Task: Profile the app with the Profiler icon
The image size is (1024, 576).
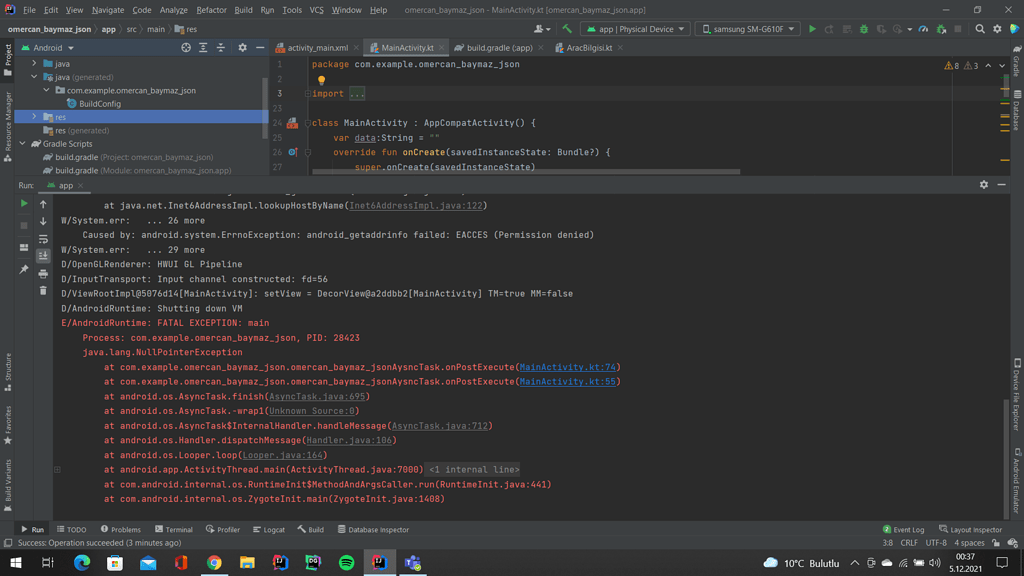Action: coord(921,29)
